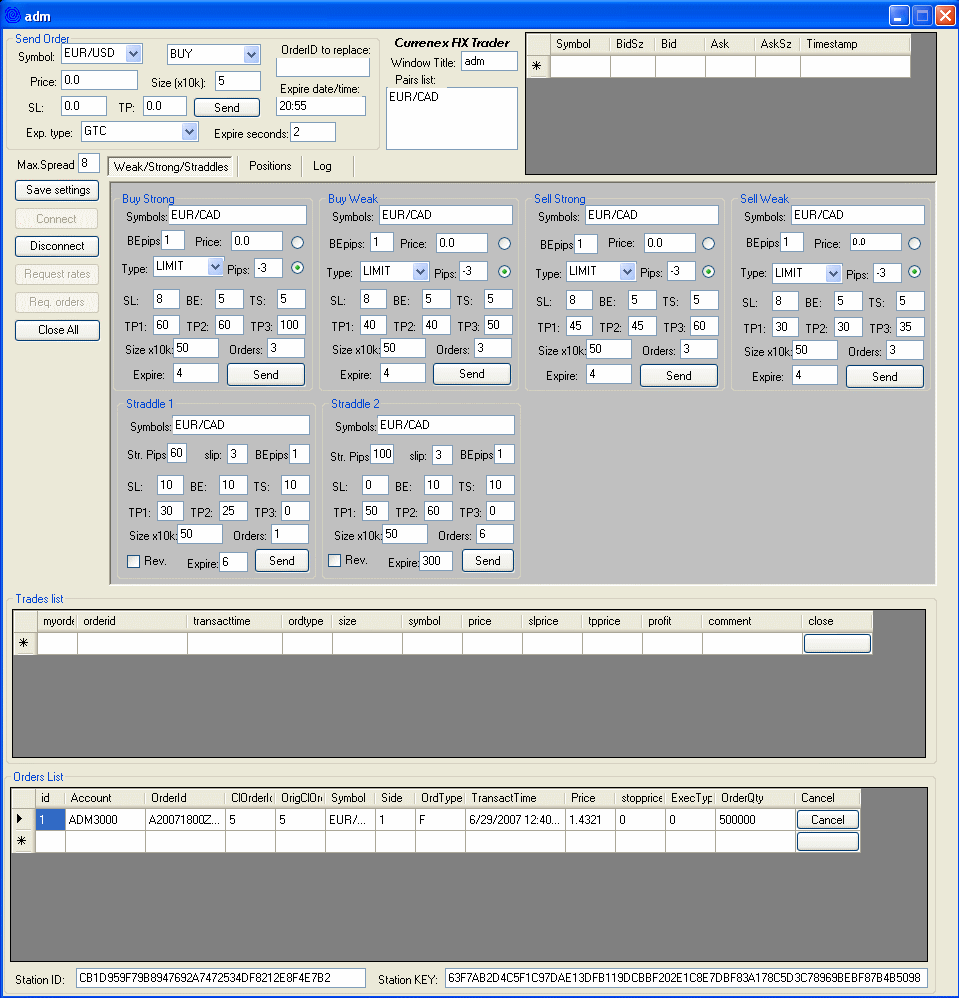This screenshot has width=959, height=998.
Task: Switch to the Positions tab
Action: 270,166
